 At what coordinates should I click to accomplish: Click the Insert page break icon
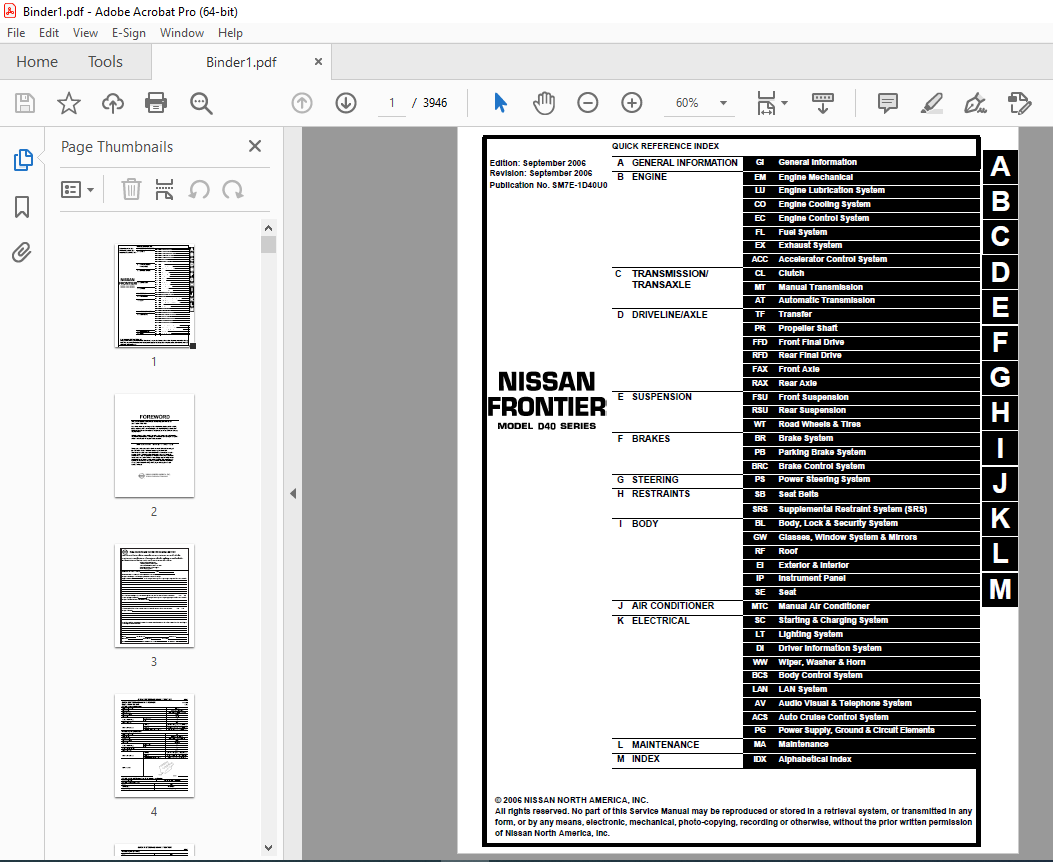[x=165, y=189]
